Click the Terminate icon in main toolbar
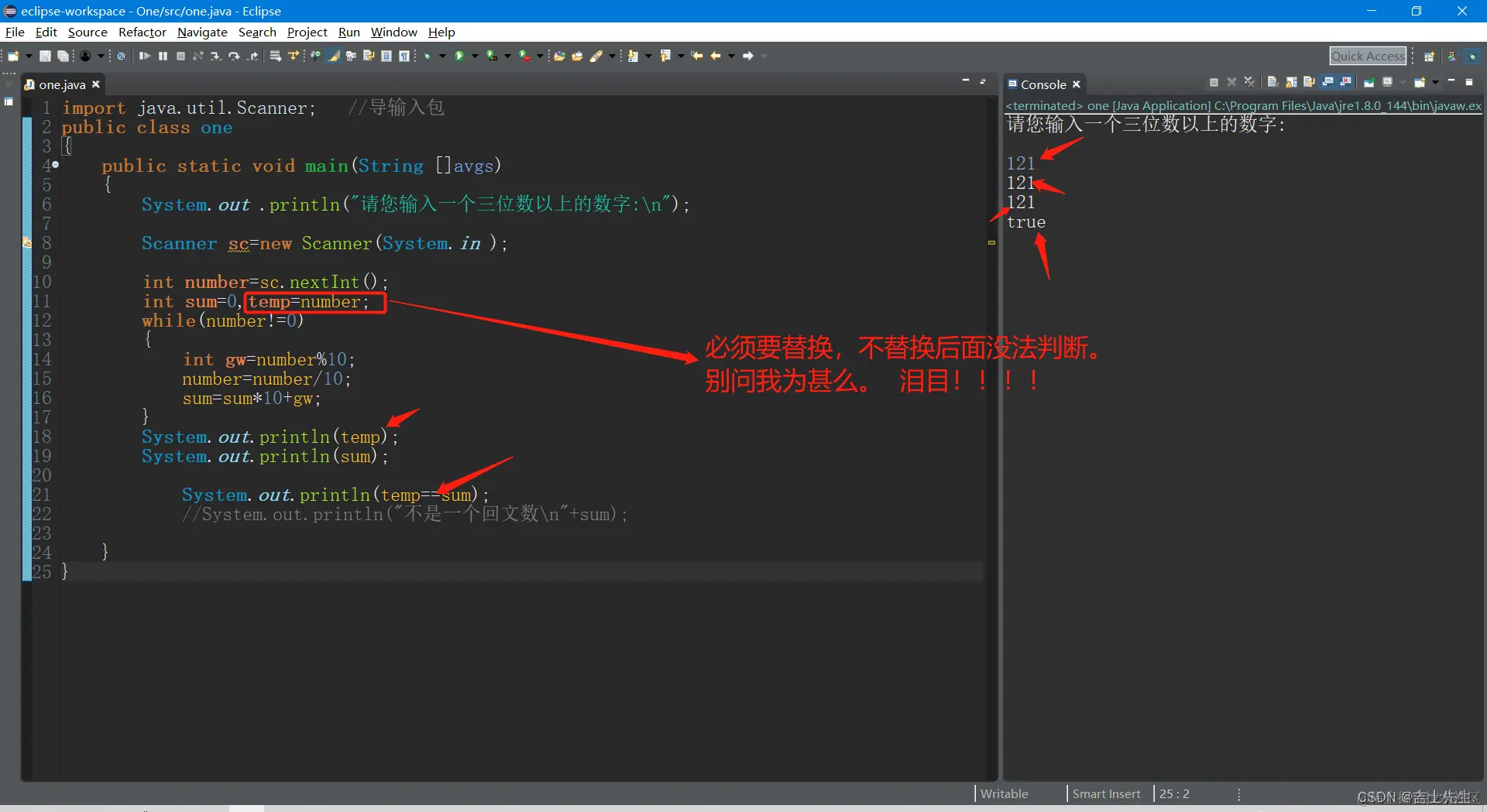 click(x=180, y=56)
